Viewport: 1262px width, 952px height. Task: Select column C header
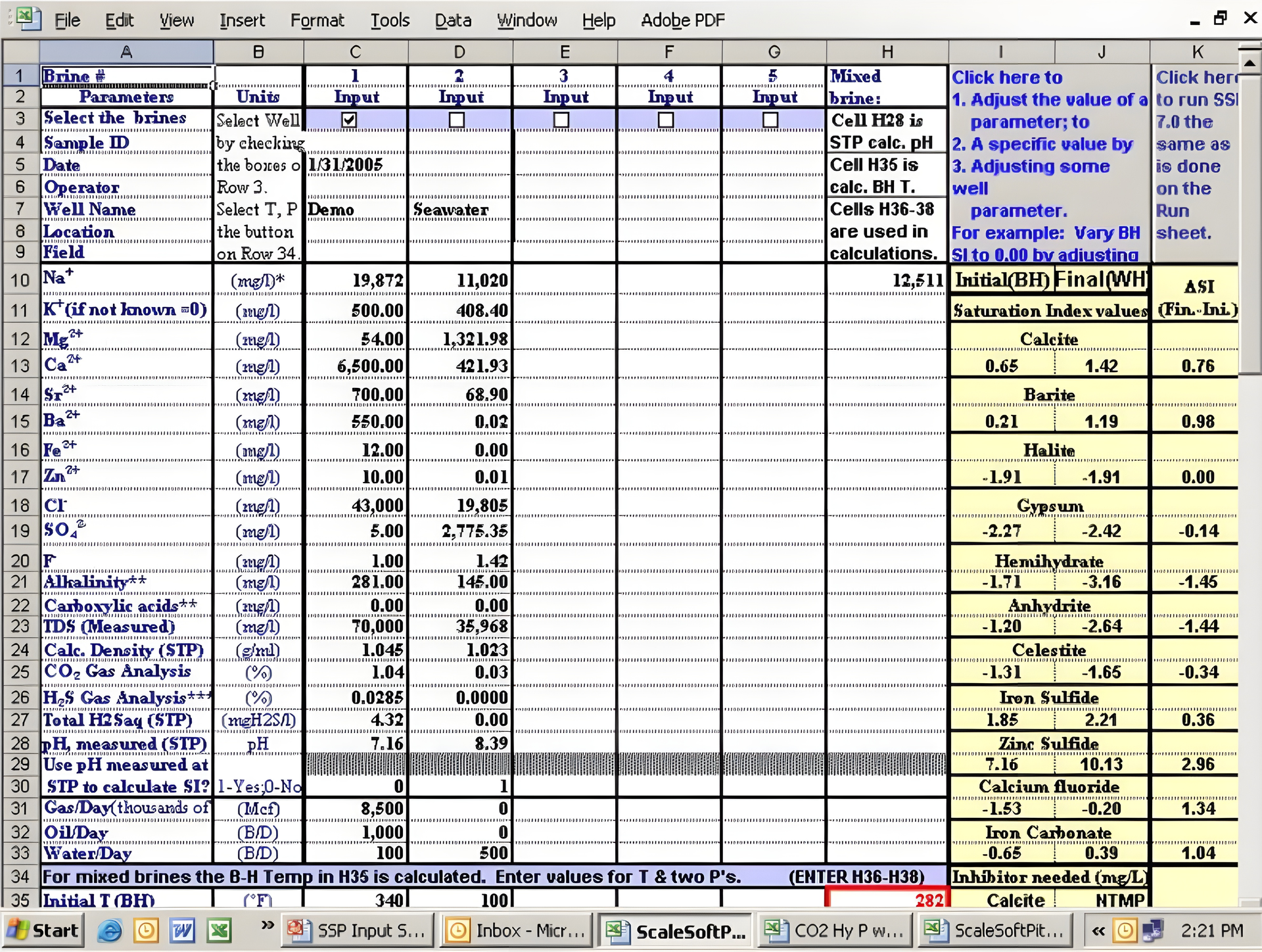click(x=356, y=51)
